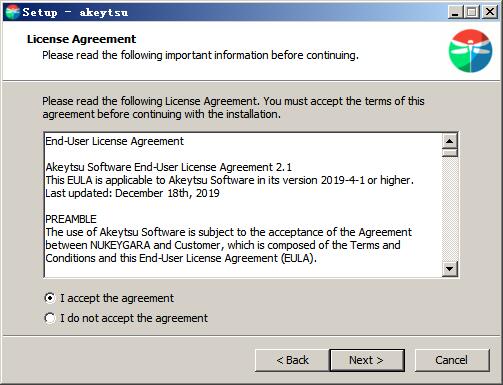Go to the previous step with Back
This screenshot has height=385, width=503.
point(292,360)
